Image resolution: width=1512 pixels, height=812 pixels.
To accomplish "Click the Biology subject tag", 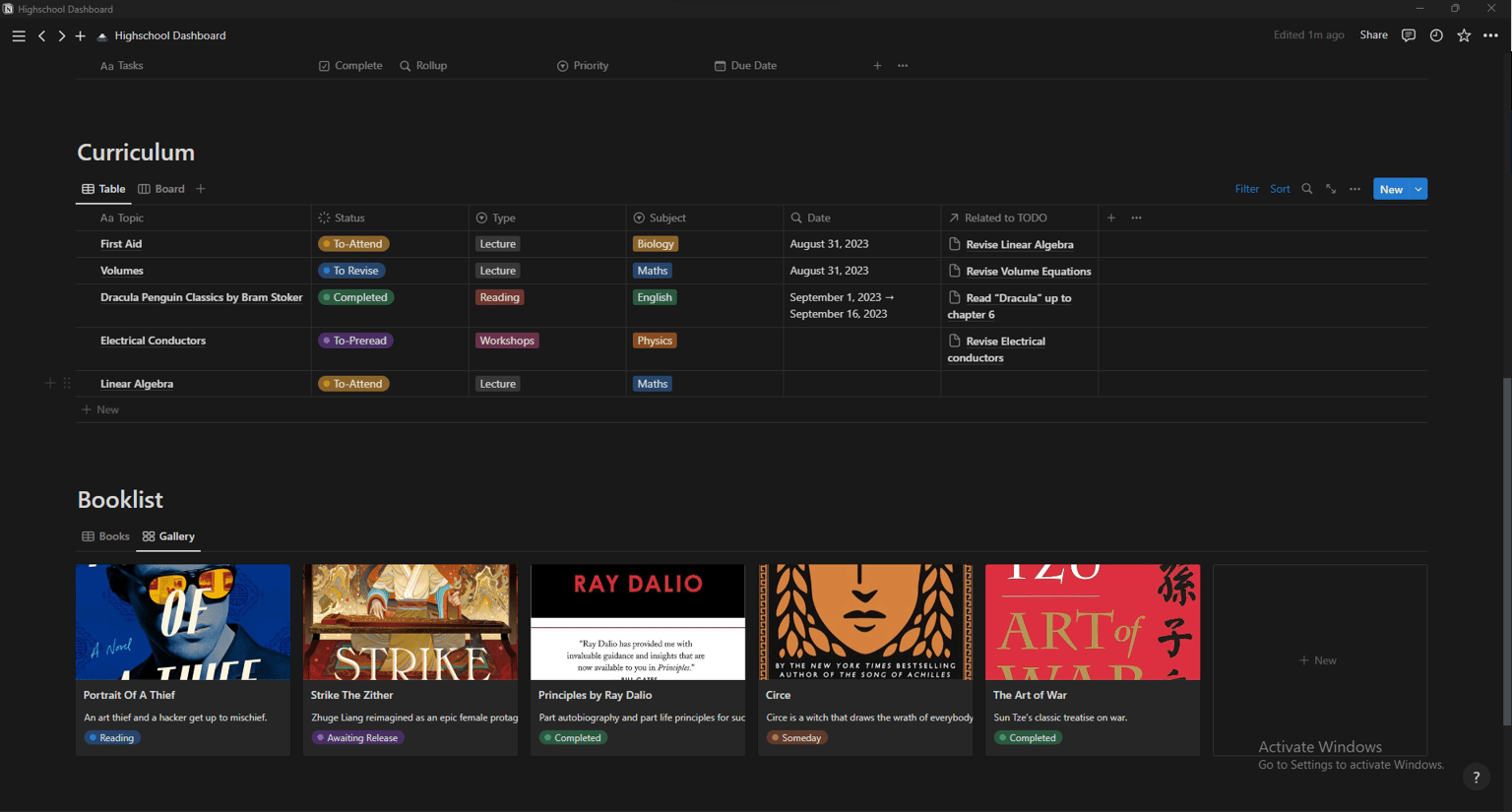I will tap(656, 244).
